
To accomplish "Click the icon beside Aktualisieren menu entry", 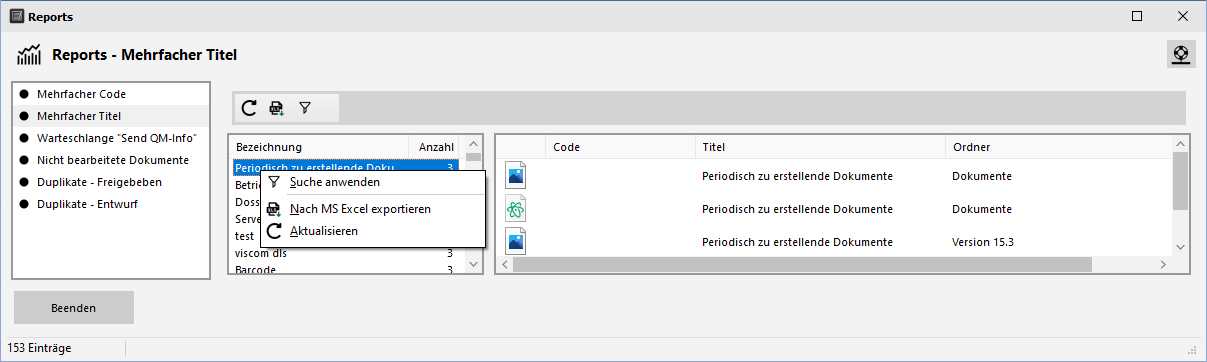I will pyautogui.click(x=275, y=231).
